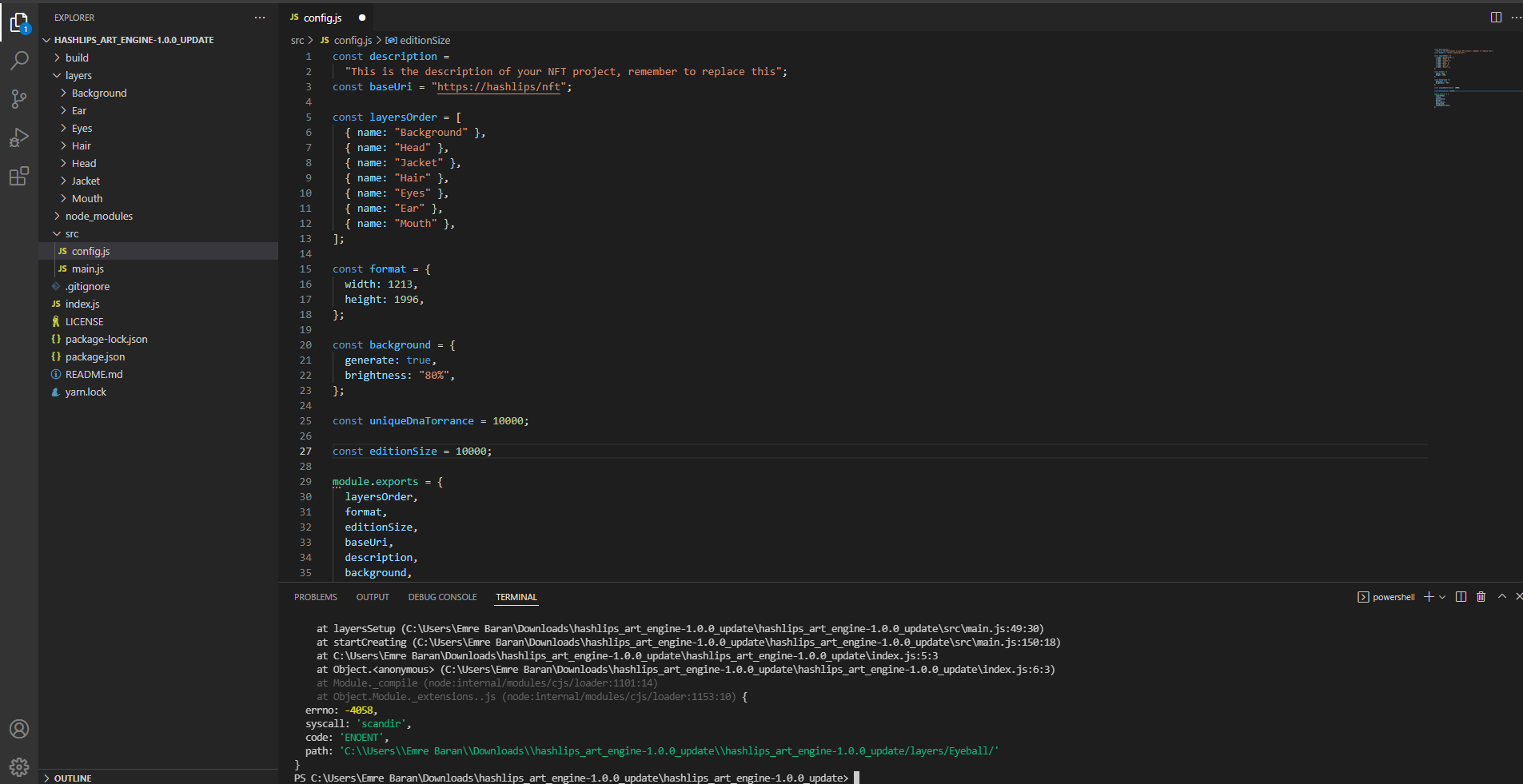Click the Explorer more actions ellipsis
Image resolution: width=1523 pixels, height=784 pixels.
[260, 18]
